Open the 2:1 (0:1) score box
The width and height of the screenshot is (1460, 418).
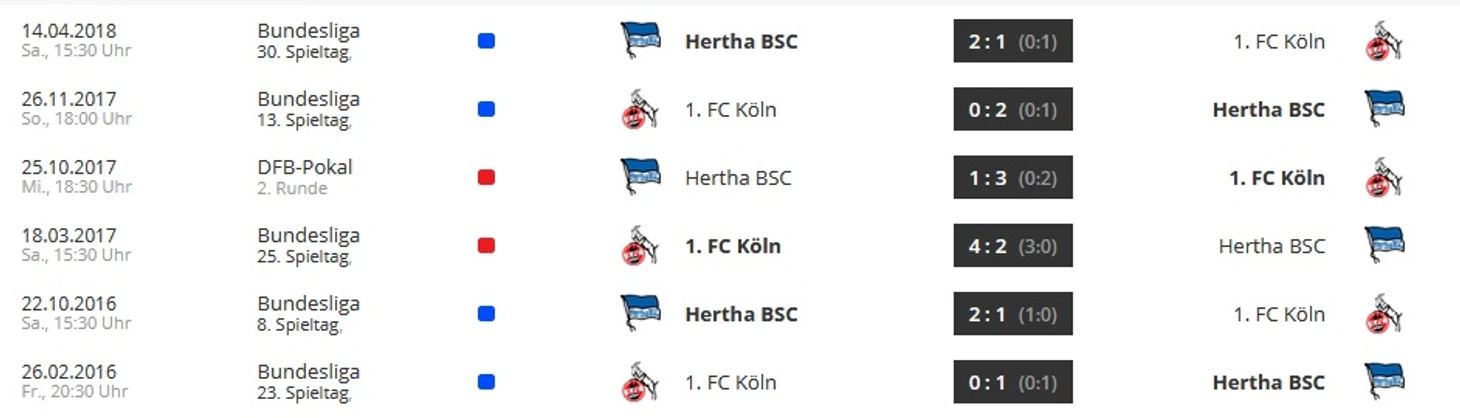point(1013,41)
